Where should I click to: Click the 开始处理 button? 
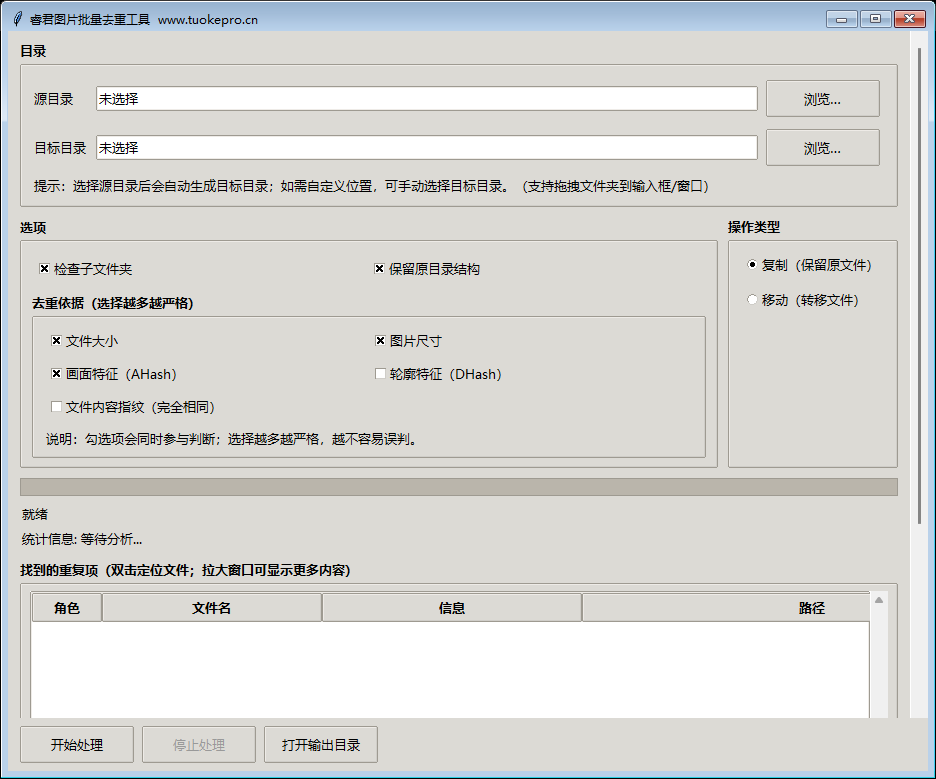(x=77, y=744)
